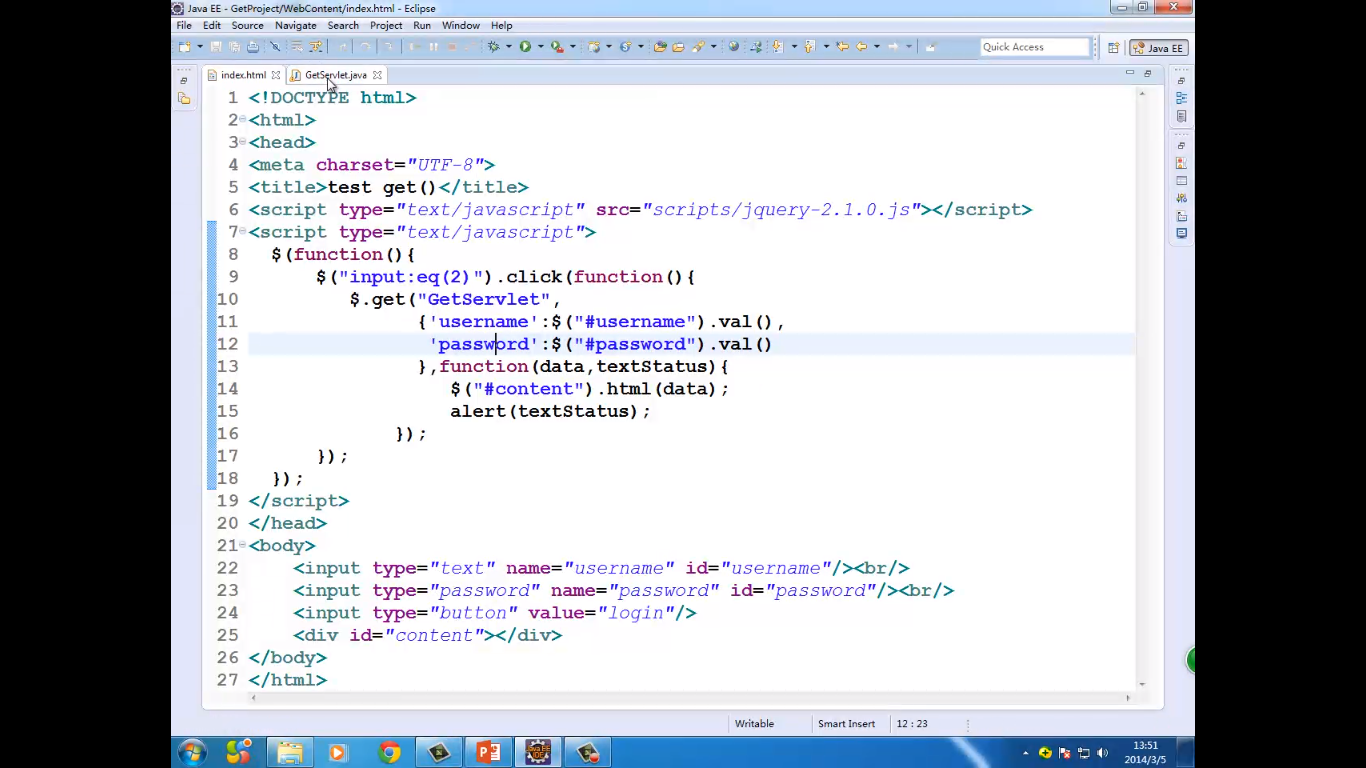This screenshot has height=768, width=1366.
Task: Open the Markers view from right trim
Action: click(x=1181, y=163)
